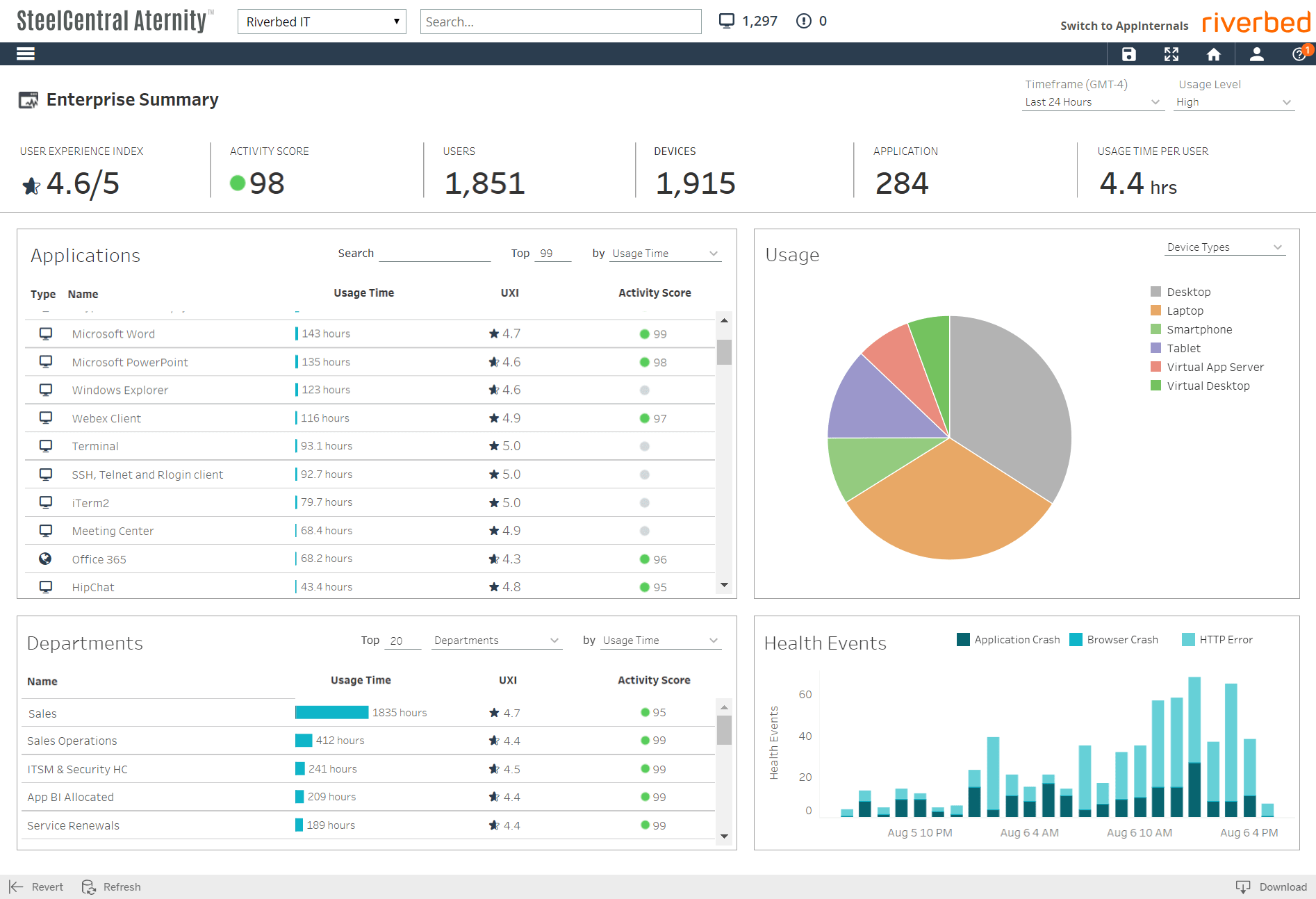Click the green activity dot for Office 365

click(x=645, y=559)
